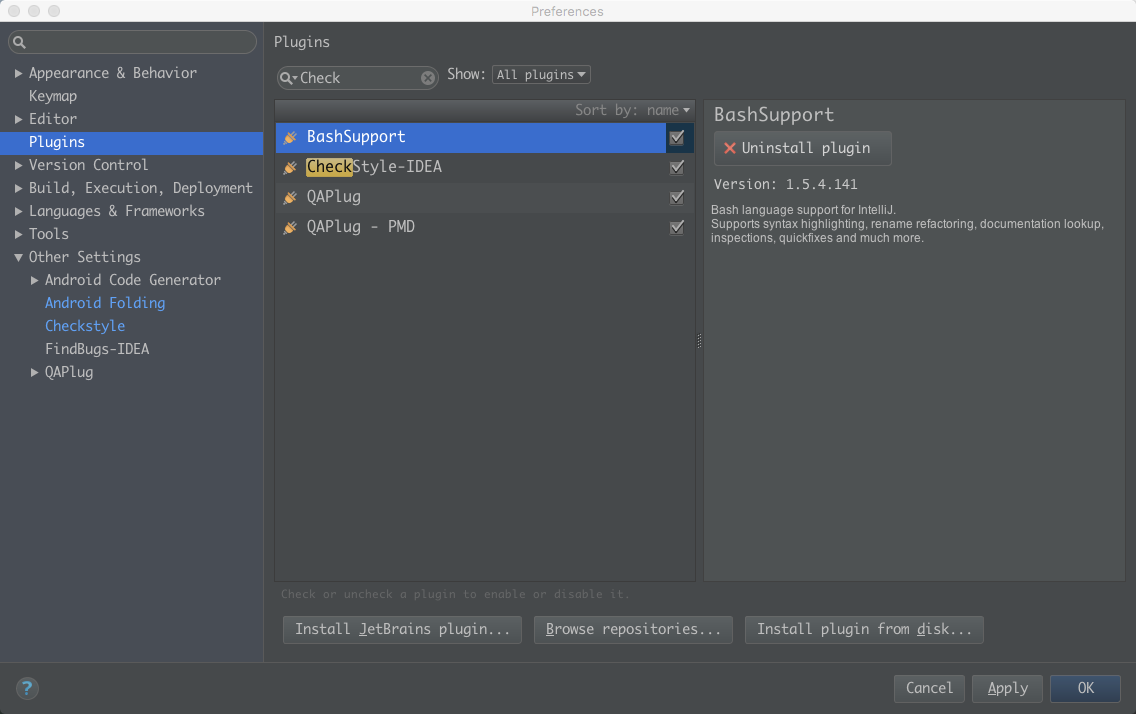1136x714 pixels.
Task: Click the Uninstall plugin button
Action: pos(802,148)
